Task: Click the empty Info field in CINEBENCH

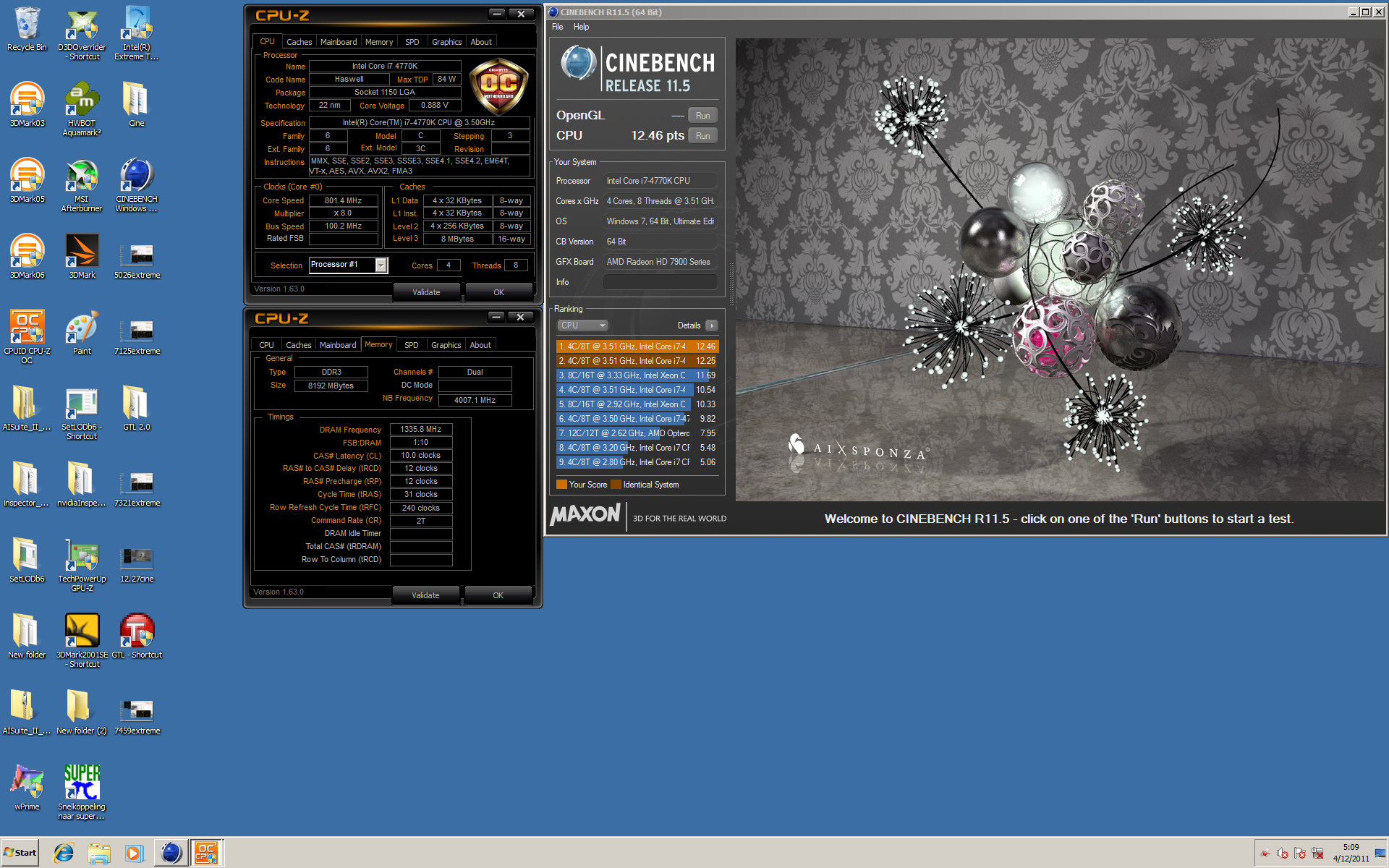Action: point(660,282)
